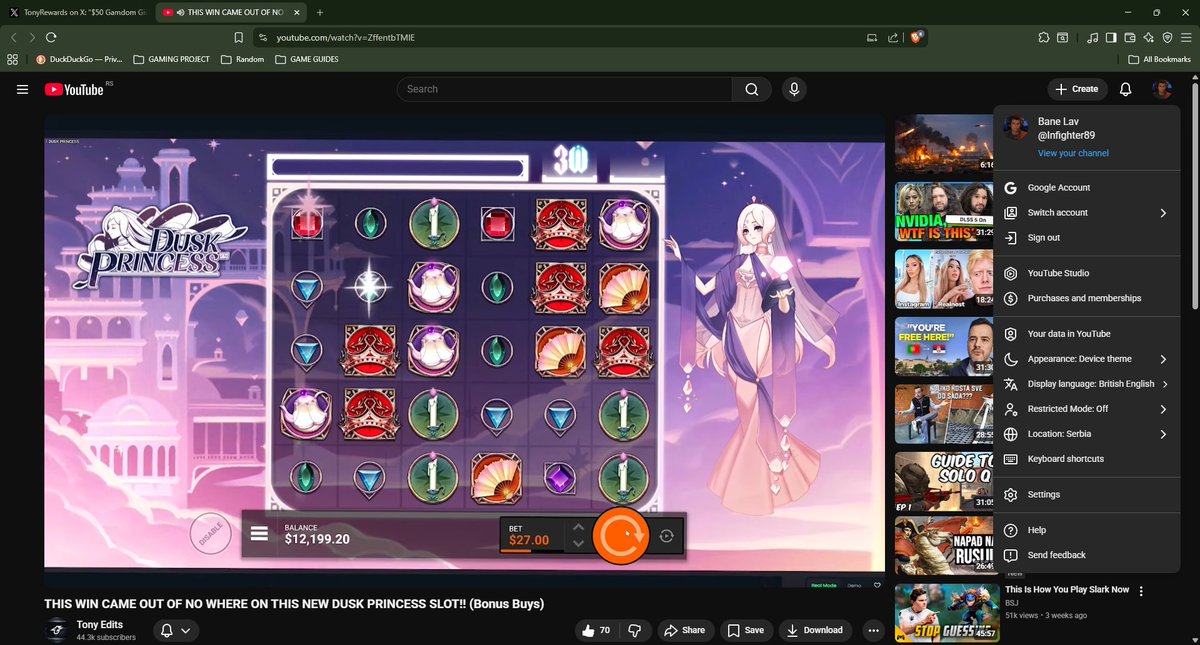
Task: Open Leo AI sparkle icon
Action: click(x=1149, y=37)
